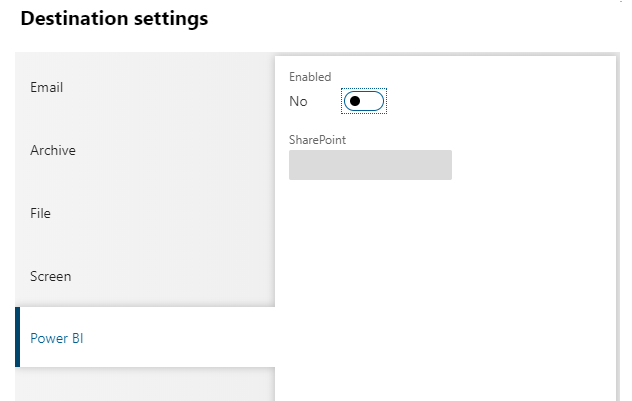Click the SharePoint input field
Screen dimensions: 632x401
pyautogui.click(x=370, y=165)
